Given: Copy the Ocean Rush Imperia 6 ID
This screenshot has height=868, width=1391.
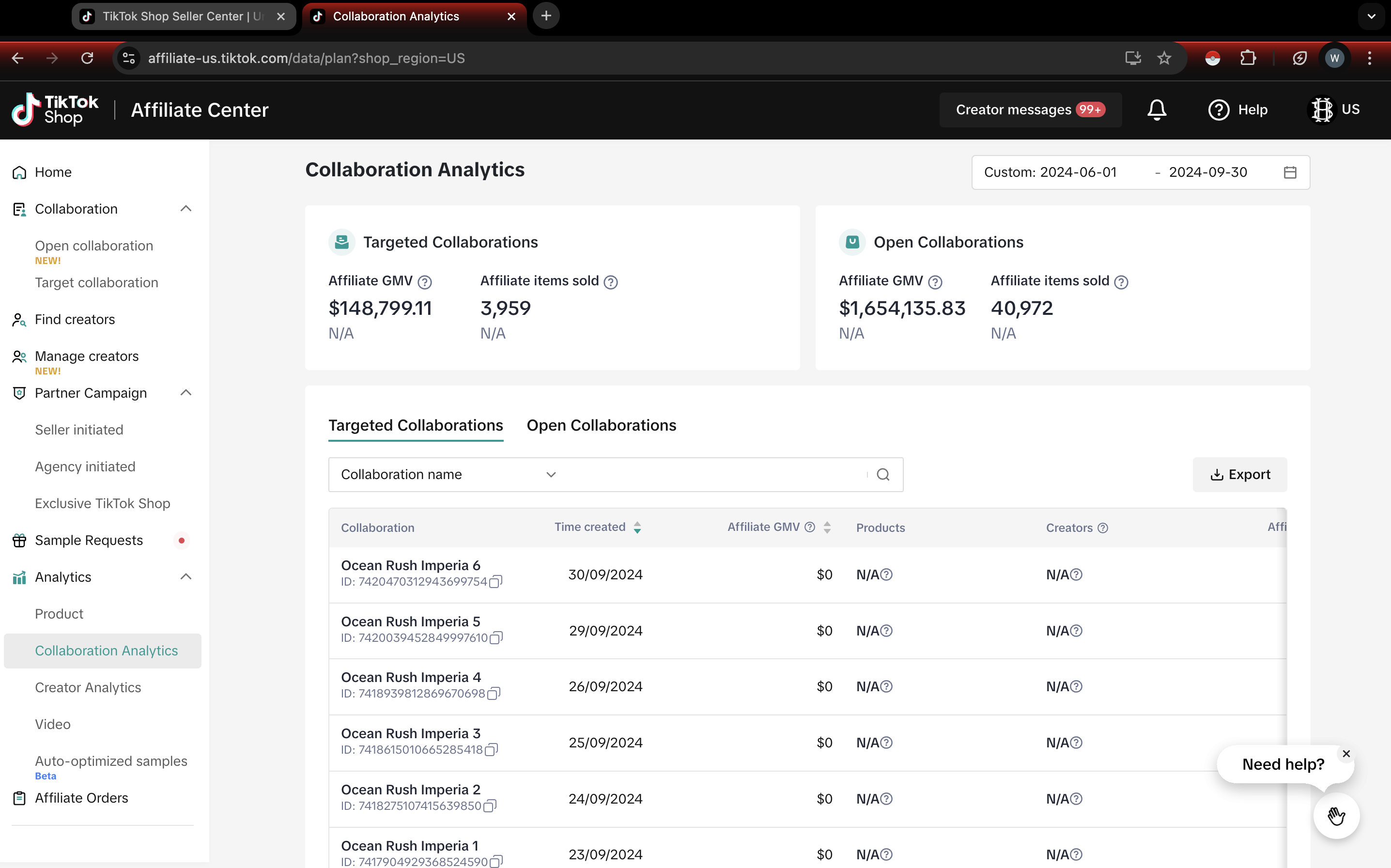Looking at the screenshot, I should point(496,582).
